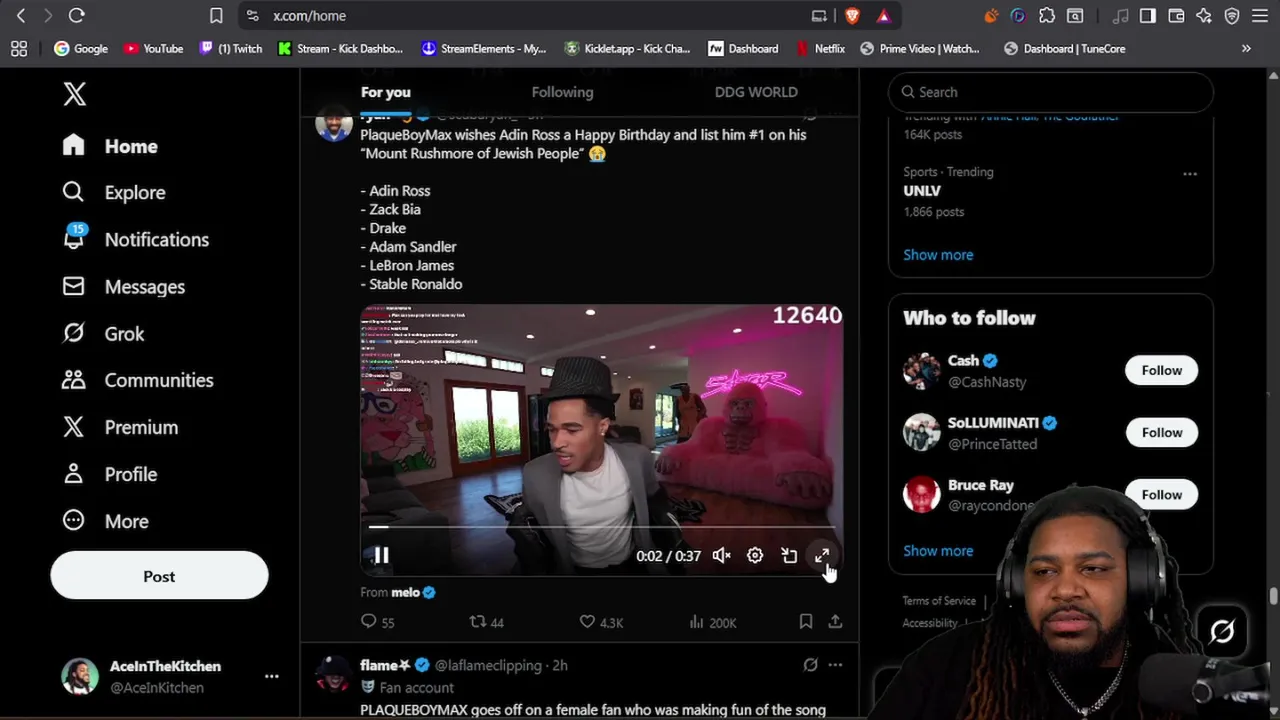Pause the video playback

click(381, 555)
